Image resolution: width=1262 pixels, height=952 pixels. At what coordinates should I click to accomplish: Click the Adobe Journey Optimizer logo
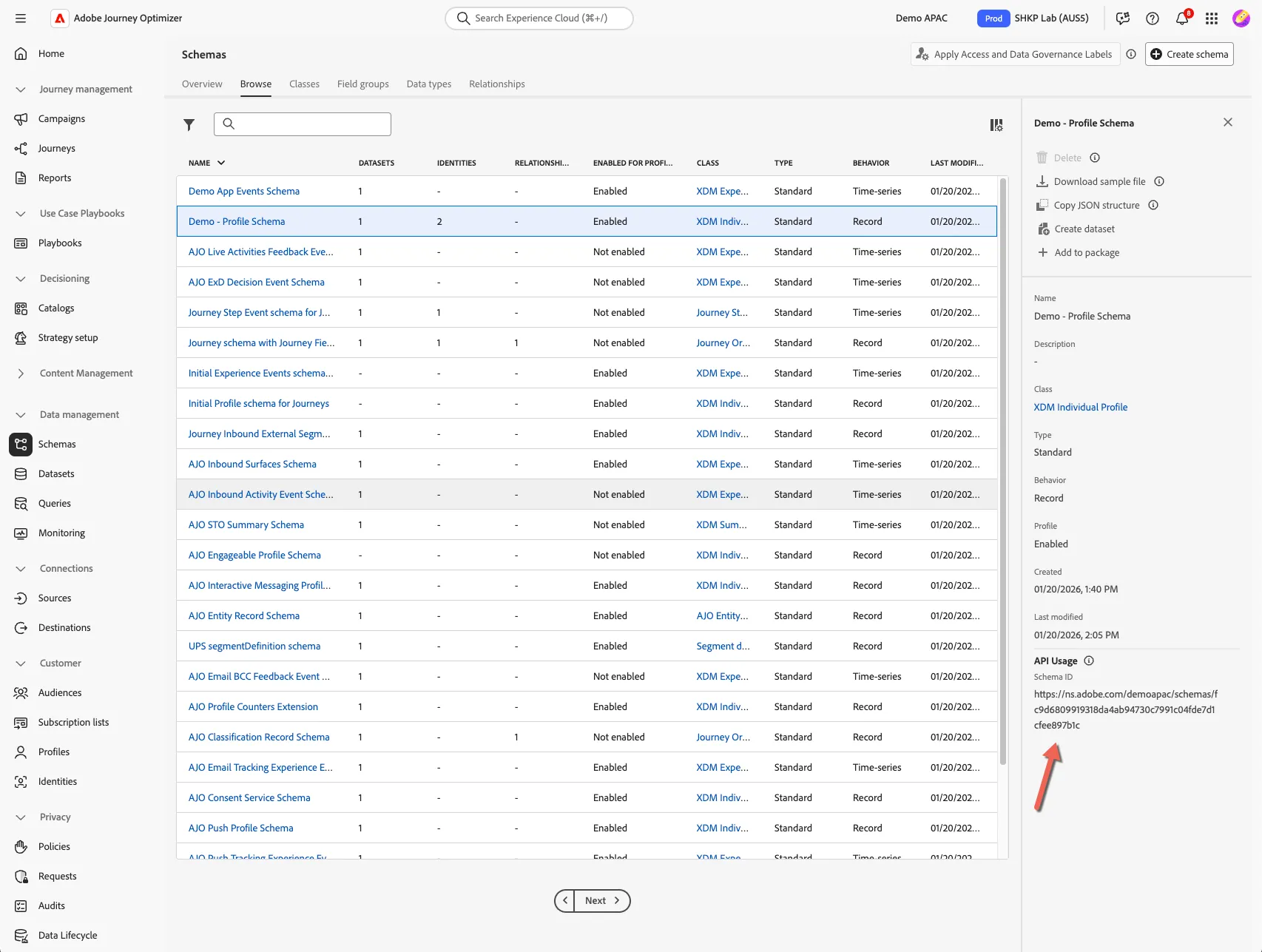click(60, 18)
